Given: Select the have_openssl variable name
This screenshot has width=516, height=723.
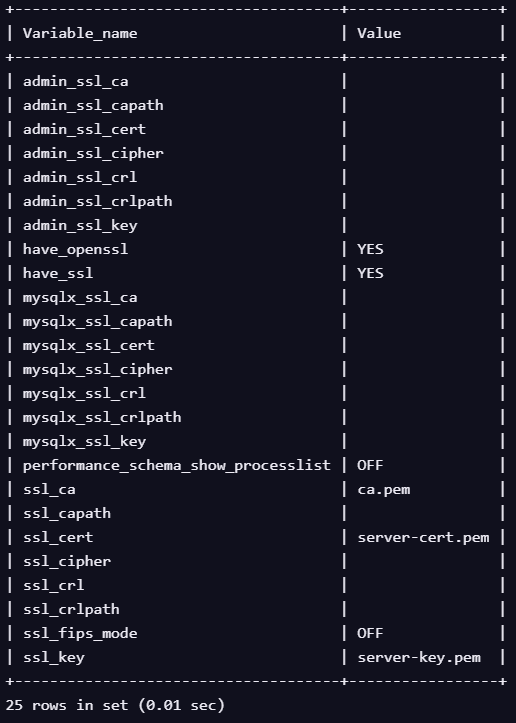Looking at the screenshot, I should pos(76,249).
